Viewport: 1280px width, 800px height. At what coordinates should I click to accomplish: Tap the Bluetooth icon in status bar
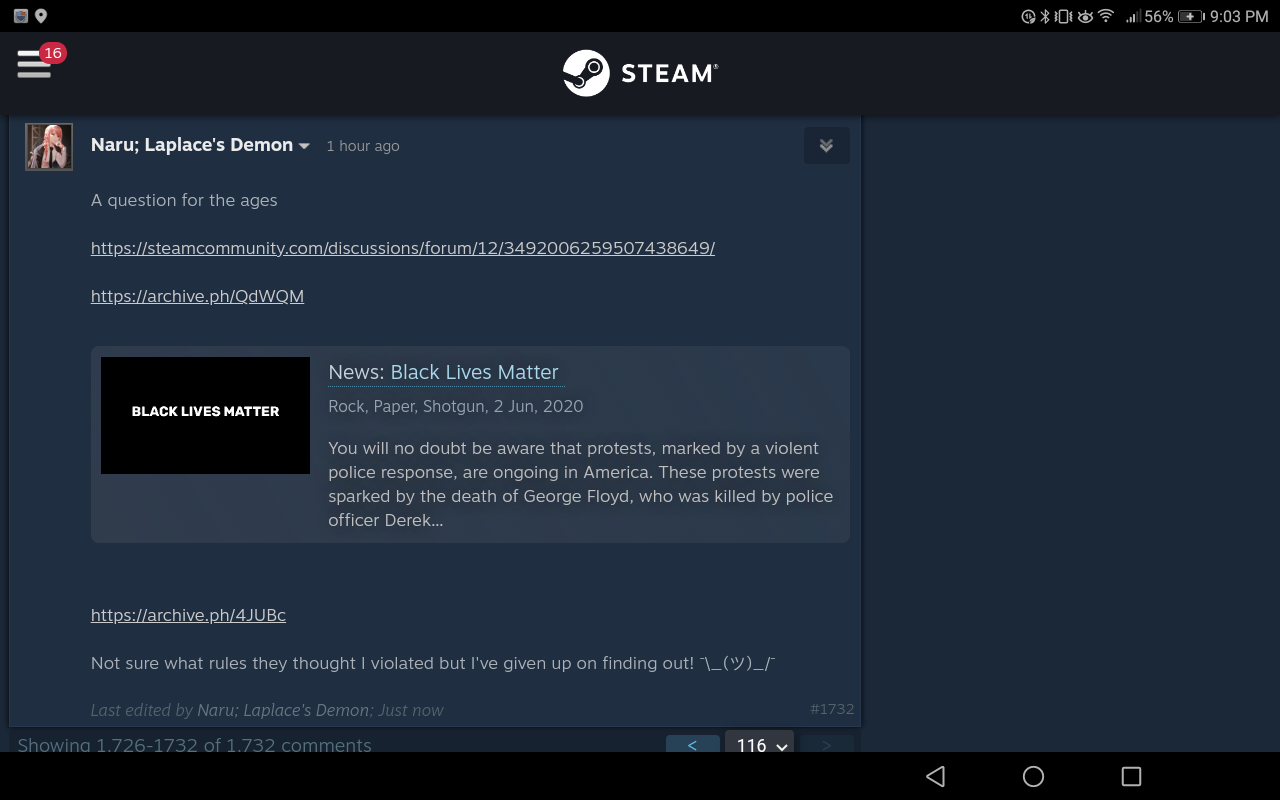[x=1045, y=16]
